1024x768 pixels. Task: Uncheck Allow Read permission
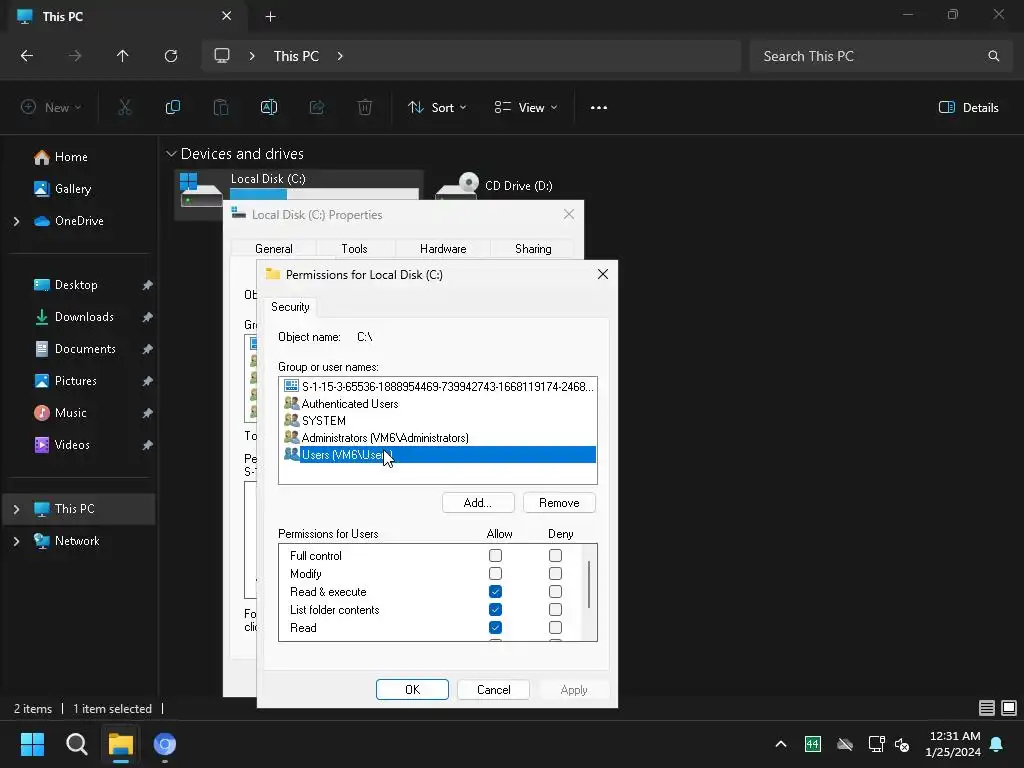coord(495,628)
